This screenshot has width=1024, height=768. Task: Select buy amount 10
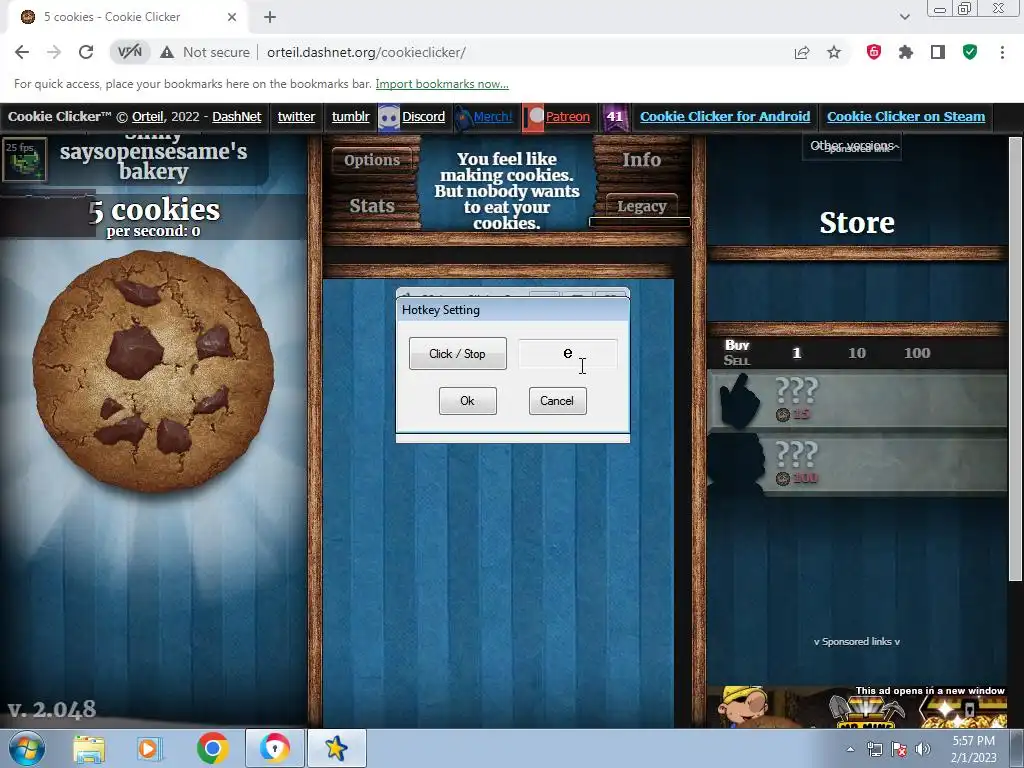click(856, 353)
